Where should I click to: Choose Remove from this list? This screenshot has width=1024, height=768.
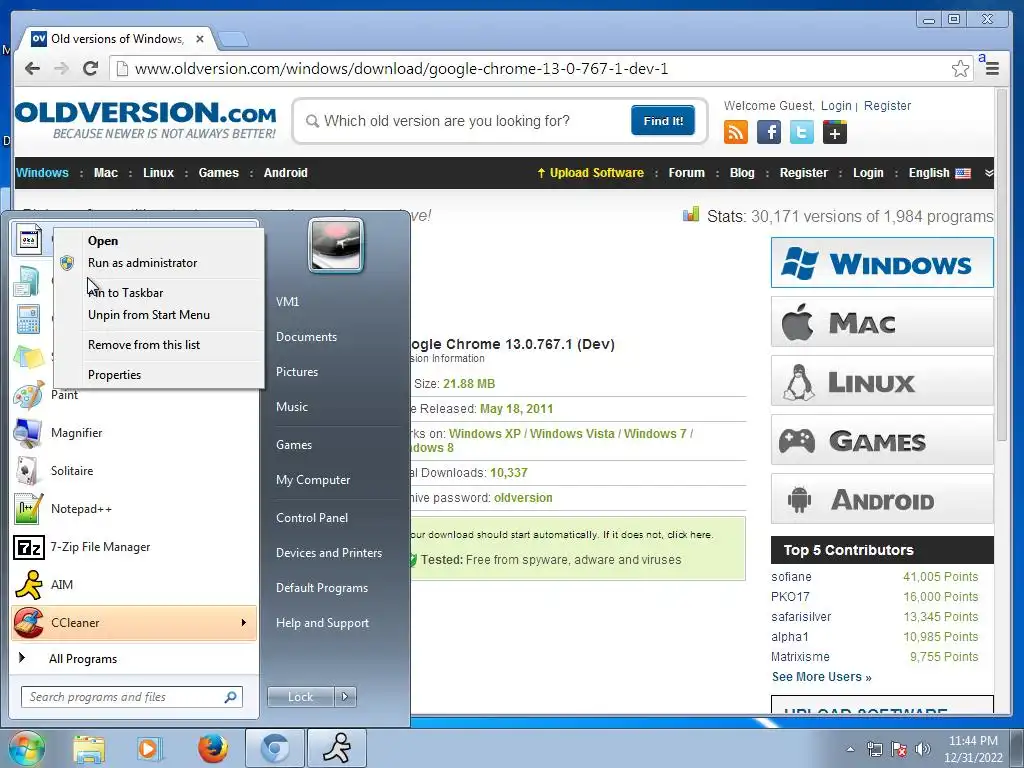point(159,345)
